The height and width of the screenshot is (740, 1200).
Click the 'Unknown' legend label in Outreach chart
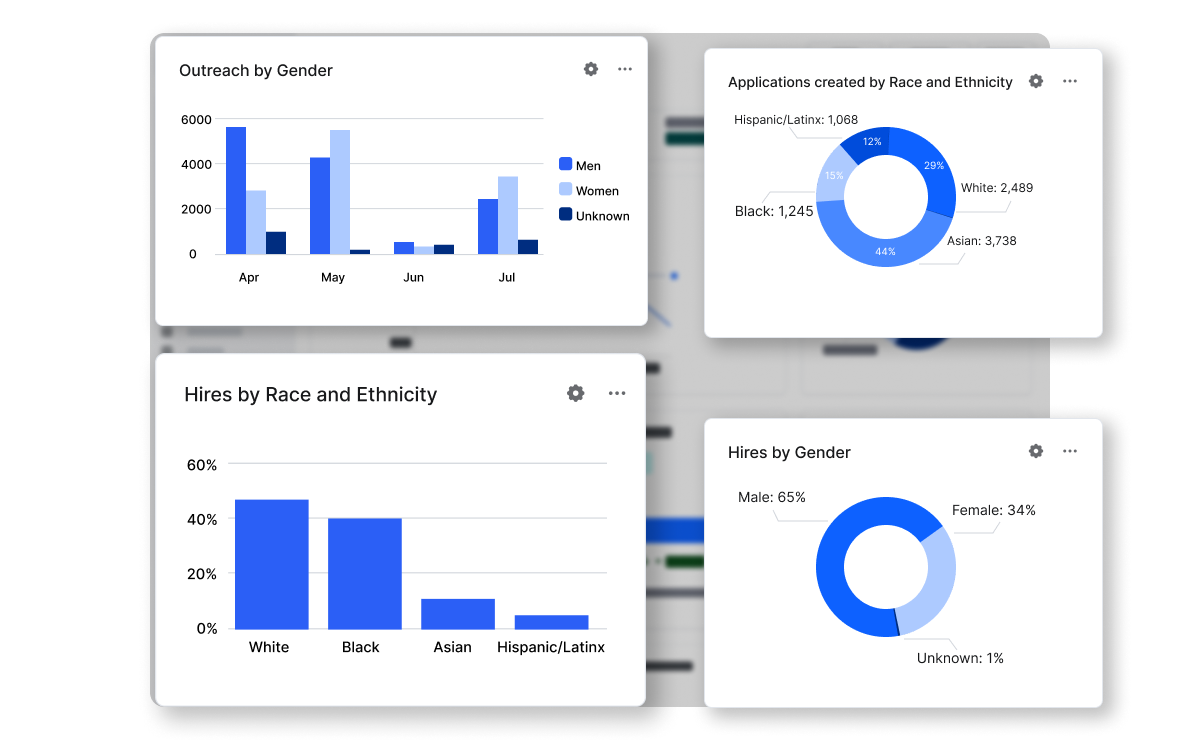pyautogui.click(x=603, y=215)
